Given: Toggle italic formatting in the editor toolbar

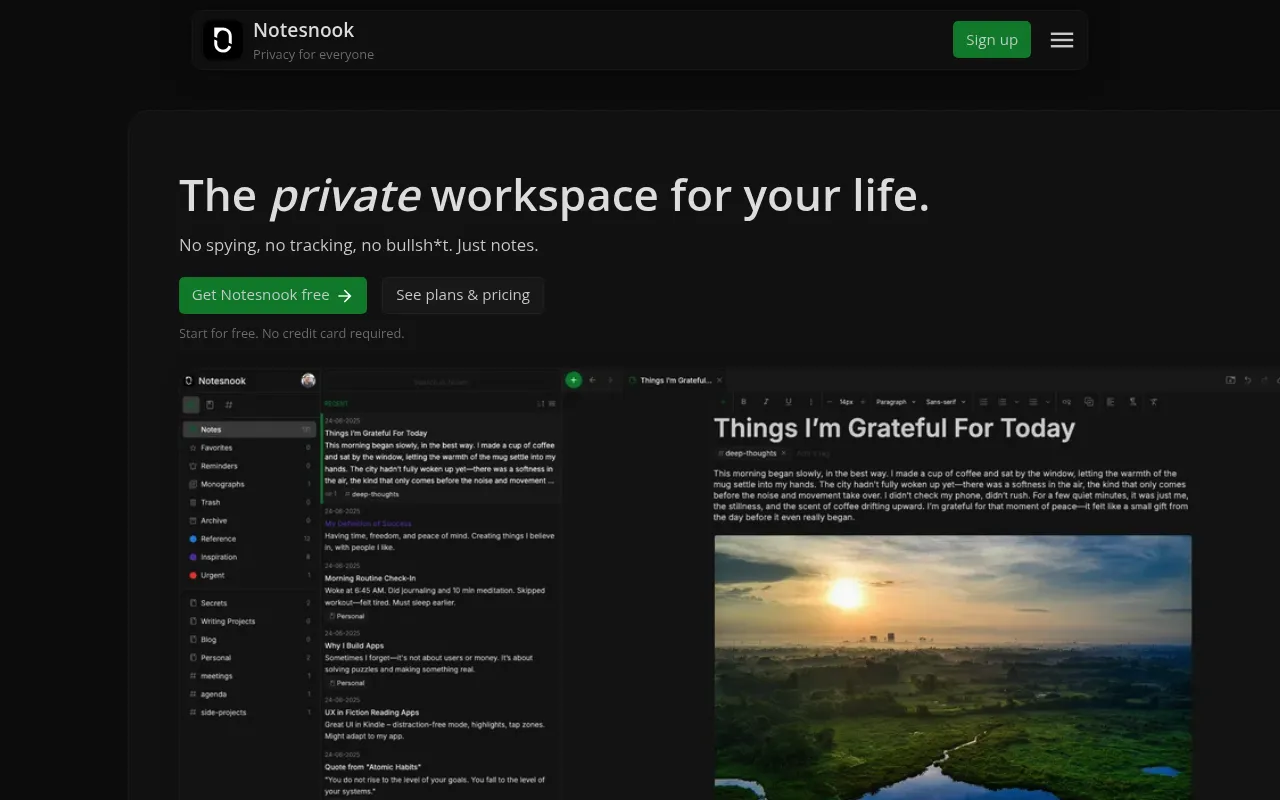Looking at the screenshot, I should (766, 402).
